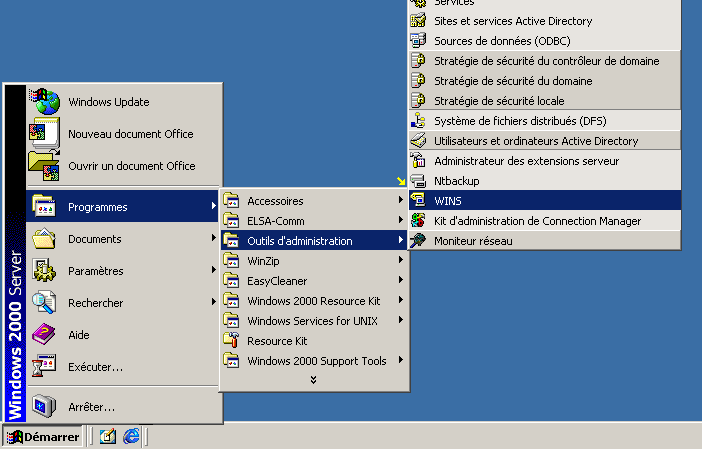Viewport: 702px width, 449px height.
Task: Open Aide help entry
Action: 124,335
